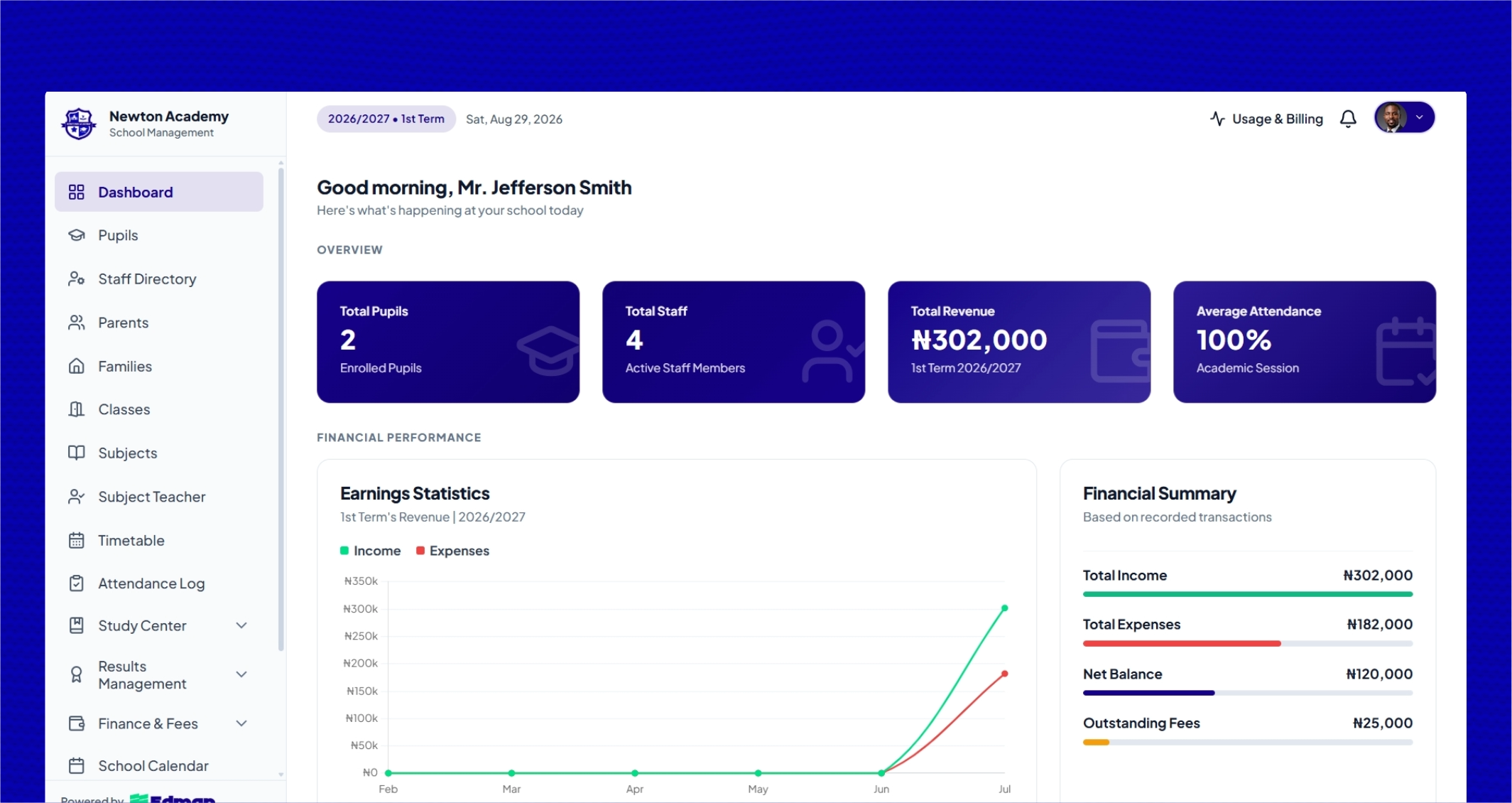Viewport: 1512px width, 803px height.
Task: Click the person icon in Total Staff card
Action: [x=832, y=351]
